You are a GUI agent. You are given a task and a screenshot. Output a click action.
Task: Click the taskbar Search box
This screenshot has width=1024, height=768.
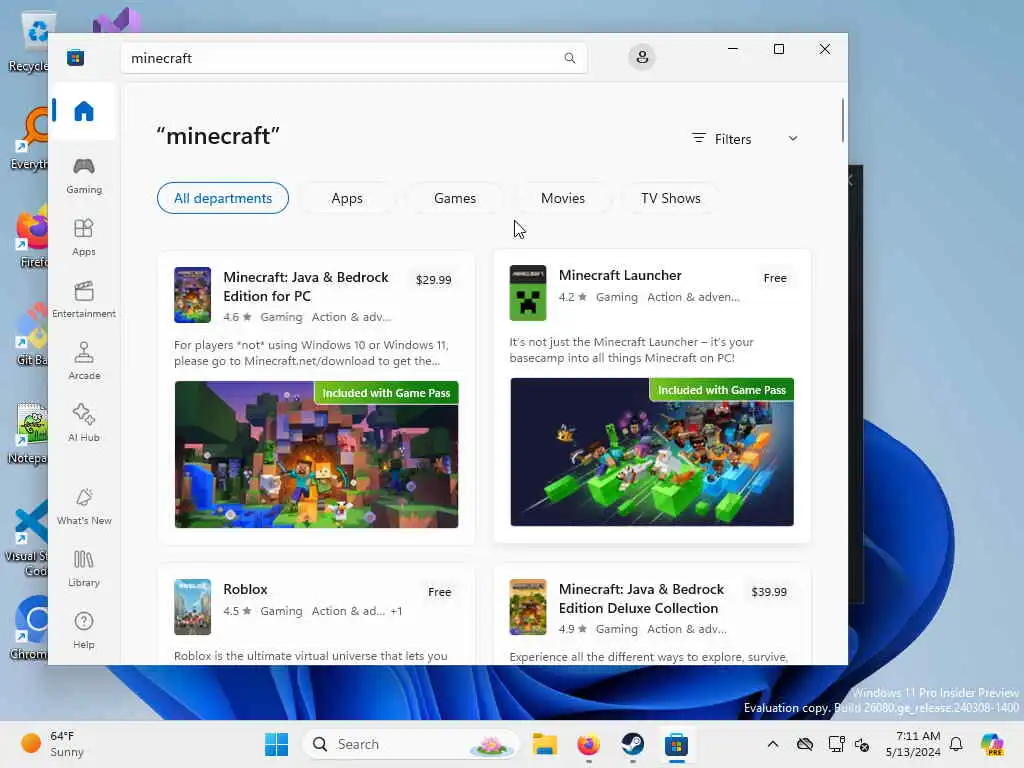(x=411, y=744)
